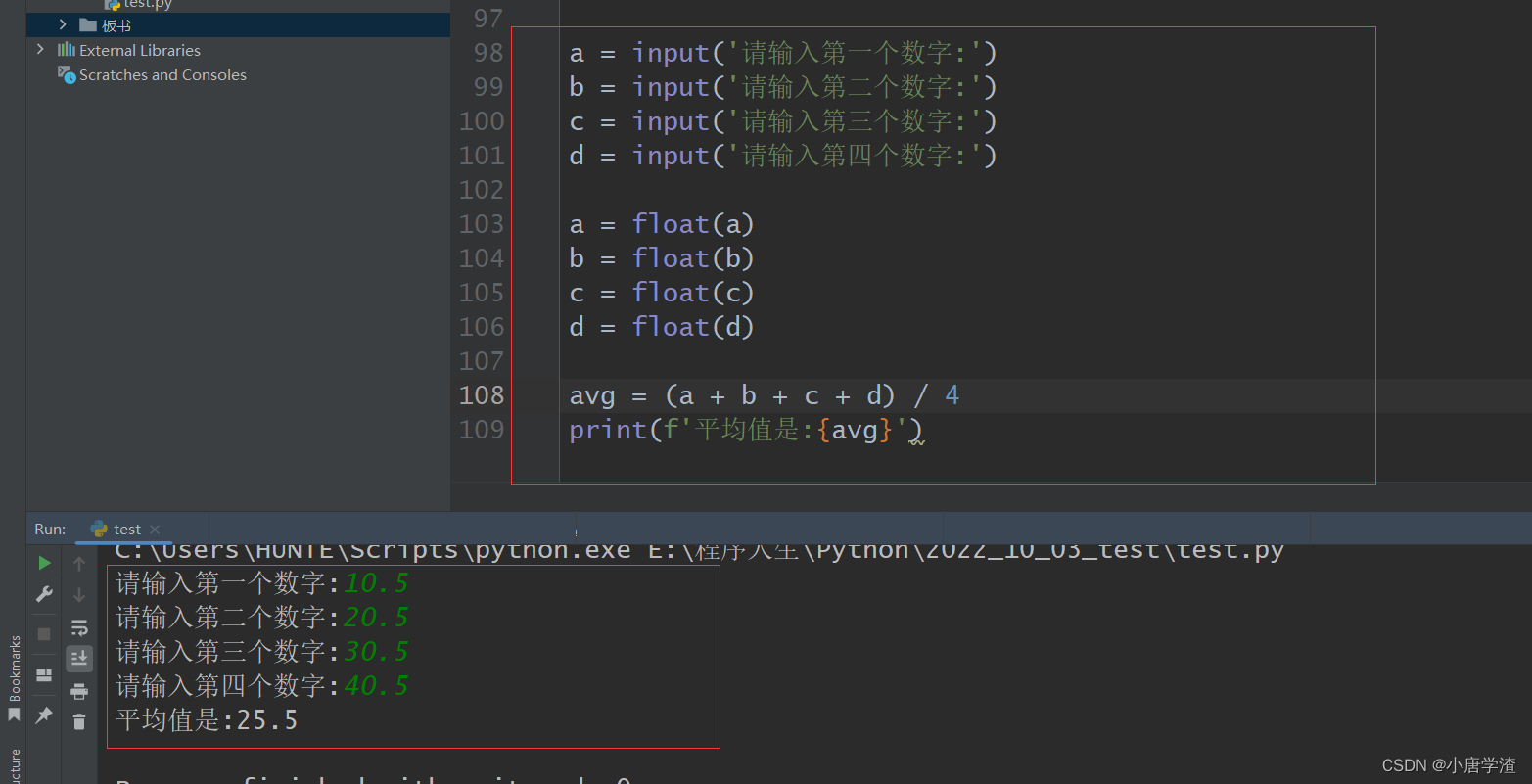This screenshot has height=784, width=1532.
Task: Click the line 'avg = (a + b + c + d) / 4'
Action: pyautogui.click(x=765, y=395)
